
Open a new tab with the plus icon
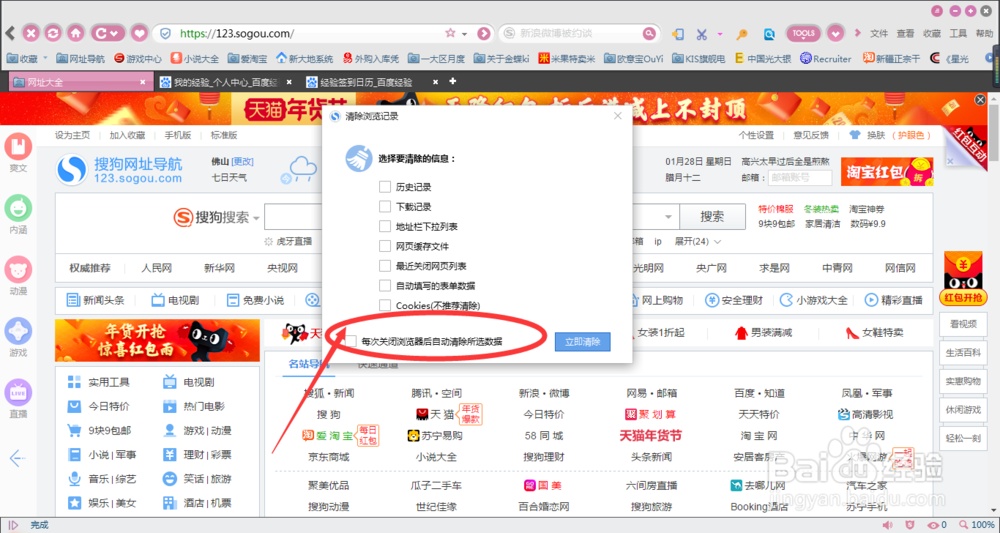click(453, 82)
